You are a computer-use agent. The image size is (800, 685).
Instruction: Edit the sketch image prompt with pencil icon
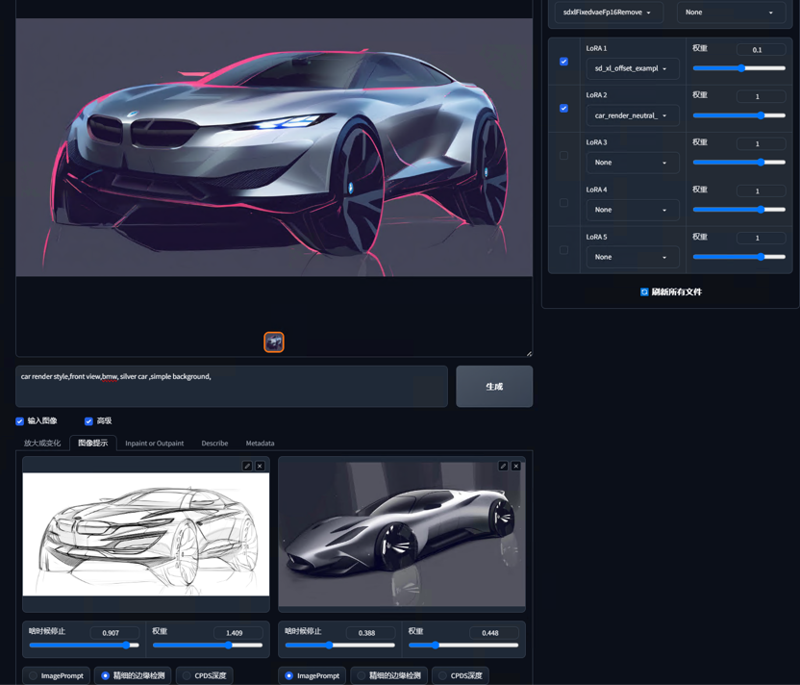(247, 466)
